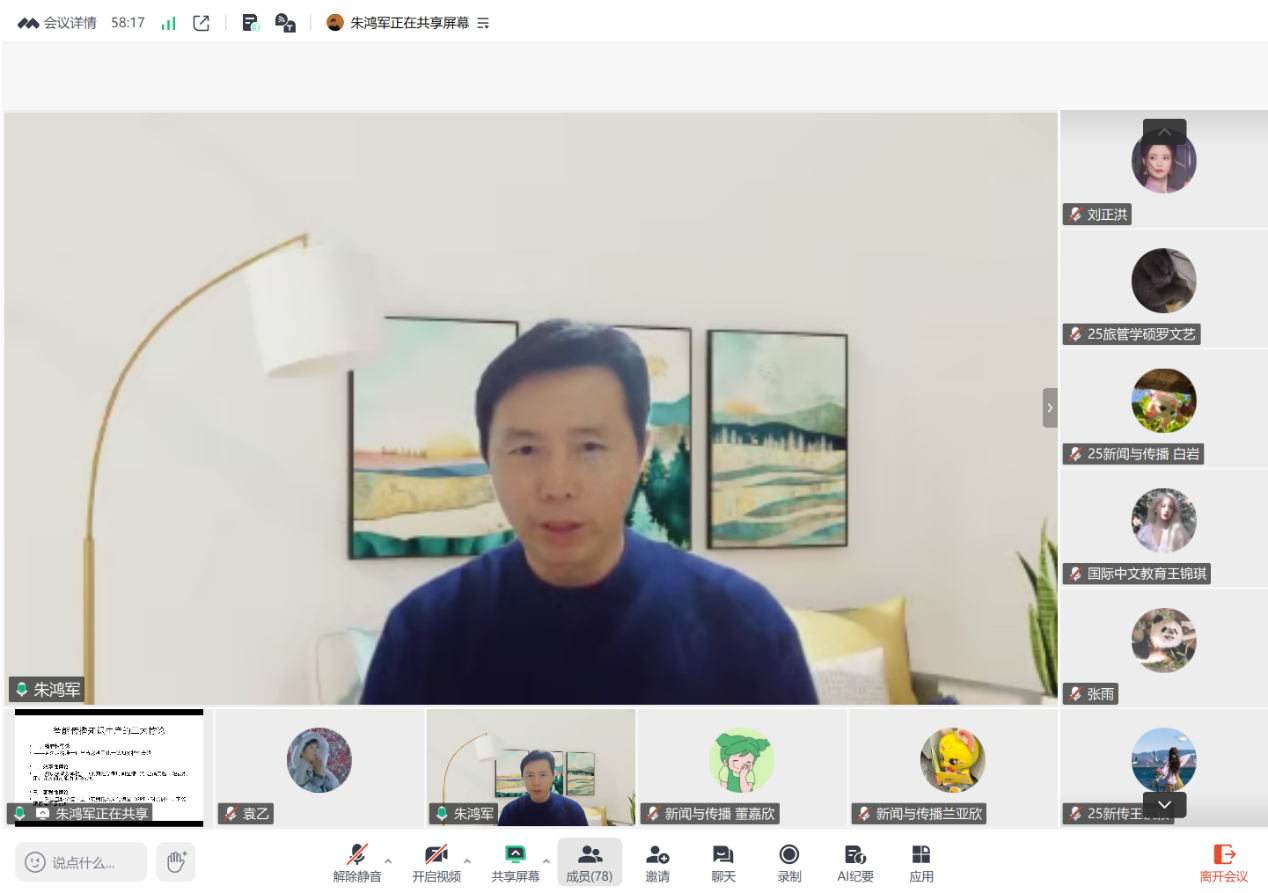Click the 说点什么 message input field

[83, 862]
